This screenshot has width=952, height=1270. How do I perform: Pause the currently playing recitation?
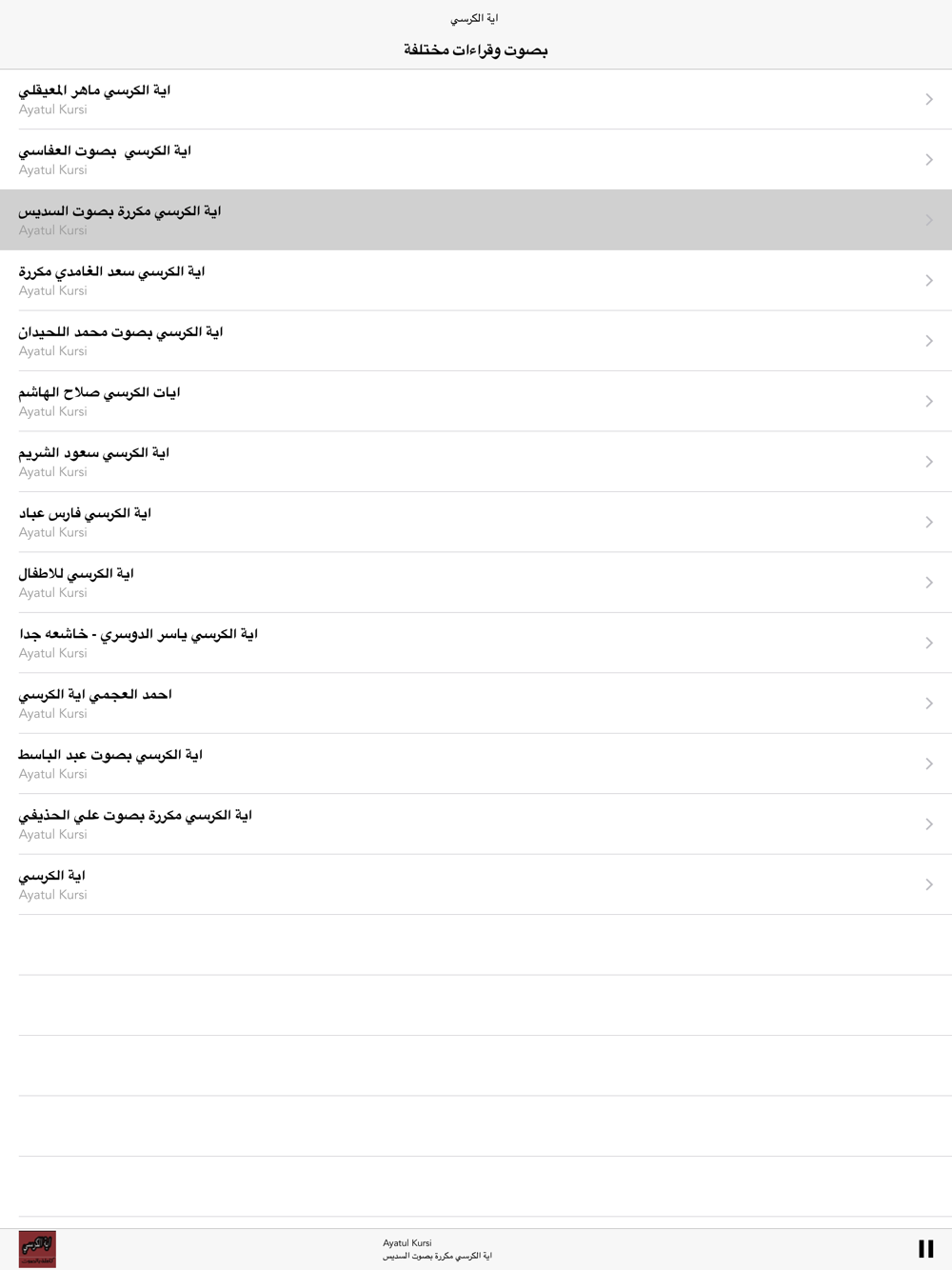925,1248
